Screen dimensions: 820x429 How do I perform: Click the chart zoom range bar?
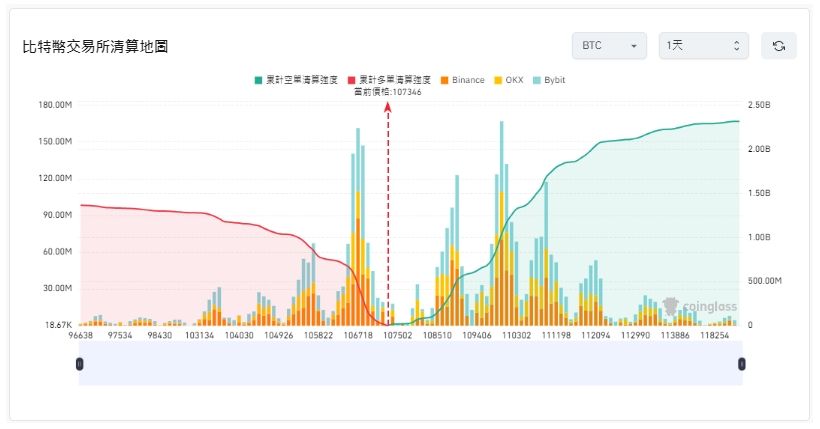pyautogui.click(x=411, y=364)
